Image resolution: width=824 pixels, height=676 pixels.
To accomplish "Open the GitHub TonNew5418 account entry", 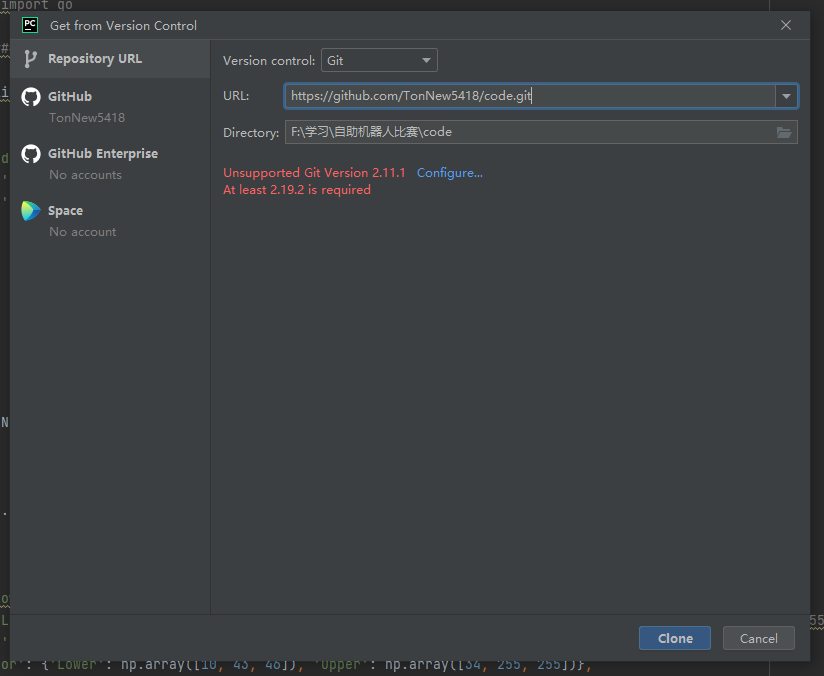I will click(110, 107).
